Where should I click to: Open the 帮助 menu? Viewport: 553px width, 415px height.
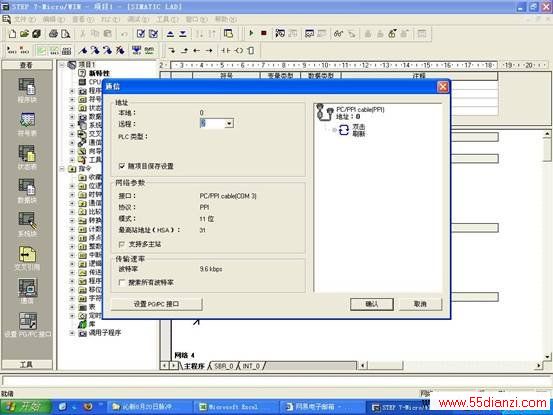click(226, 19)
